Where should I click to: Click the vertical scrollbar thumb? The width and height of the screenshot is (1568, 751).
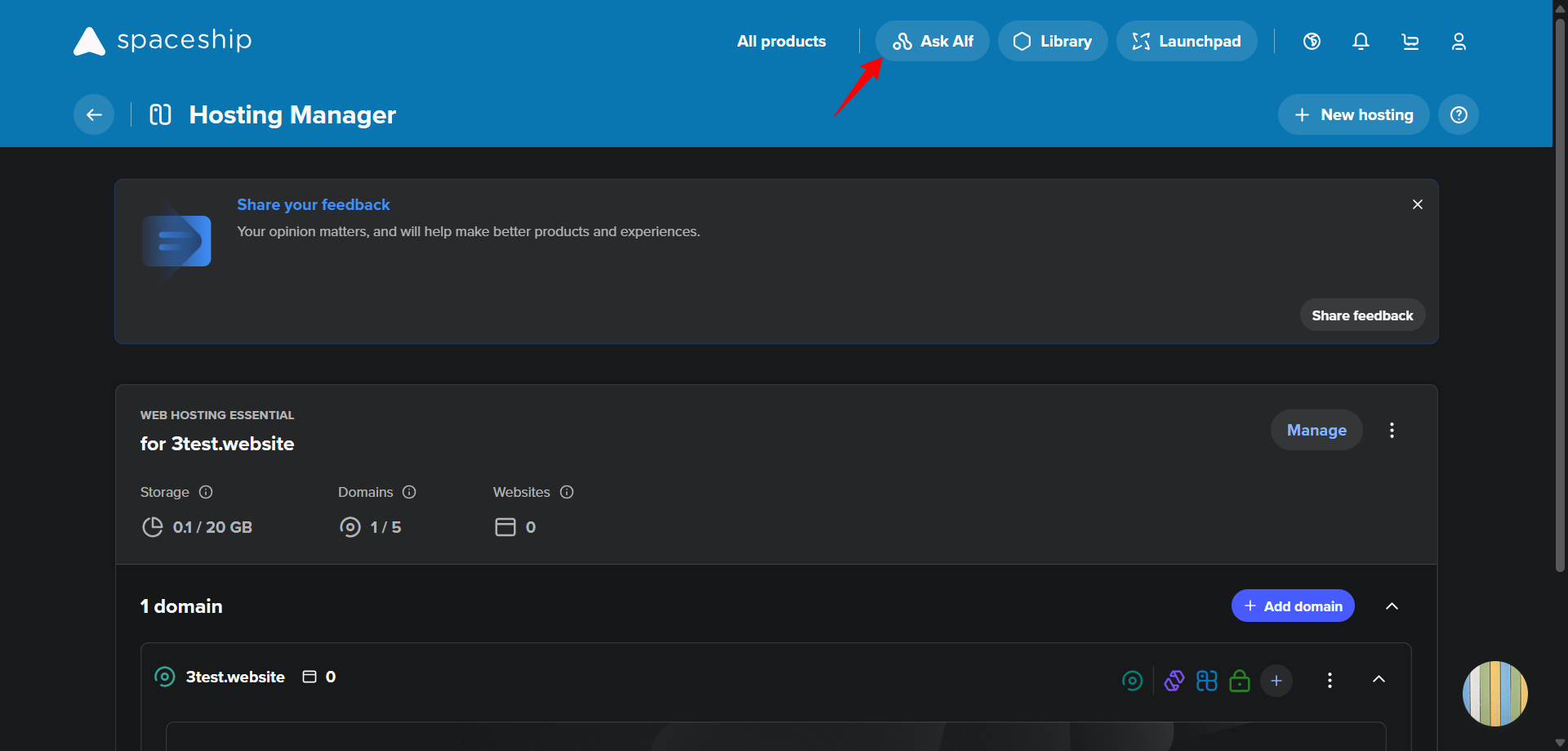click(1560, 294)
